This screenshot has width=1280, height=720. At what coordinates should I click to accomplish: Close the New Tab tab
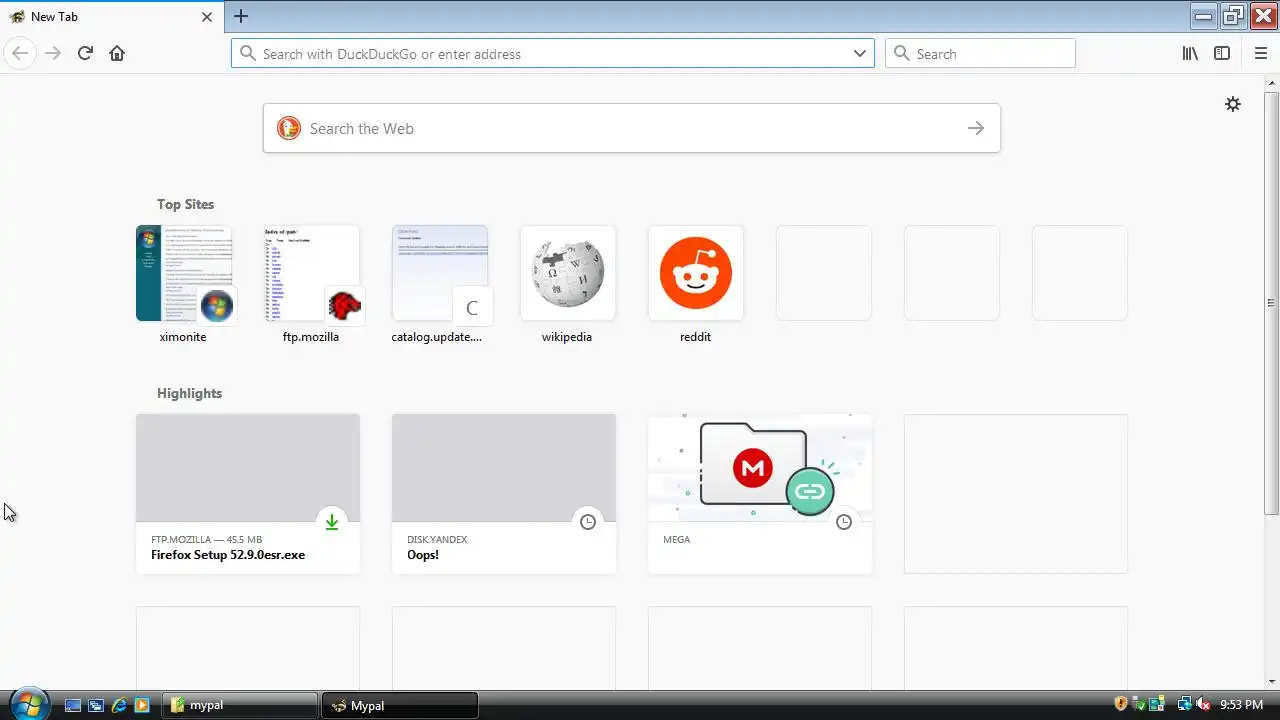[x=207, y=17]
